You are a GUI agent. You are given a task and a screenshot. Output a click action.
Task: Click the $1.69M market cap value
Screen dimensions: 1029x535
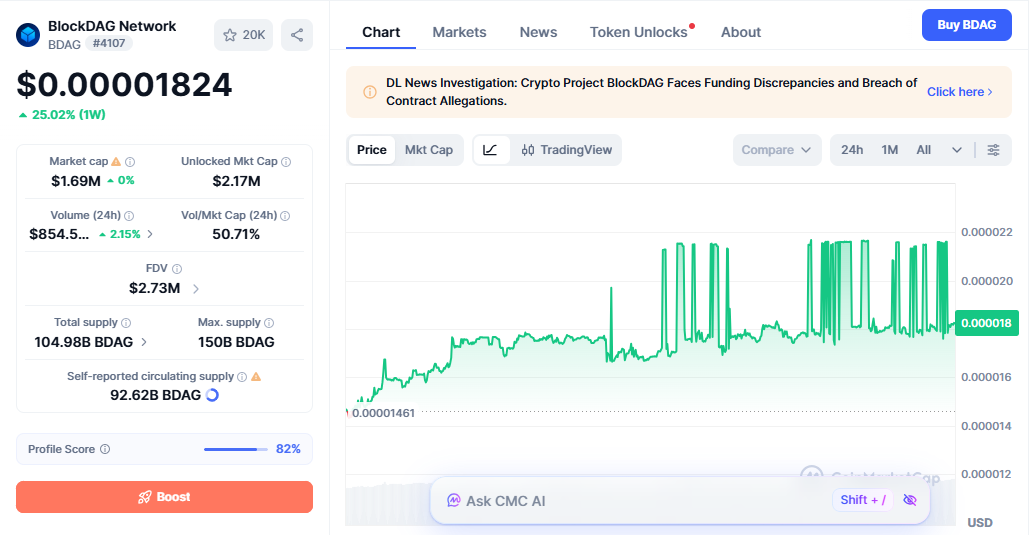click(x=76, y=181)
